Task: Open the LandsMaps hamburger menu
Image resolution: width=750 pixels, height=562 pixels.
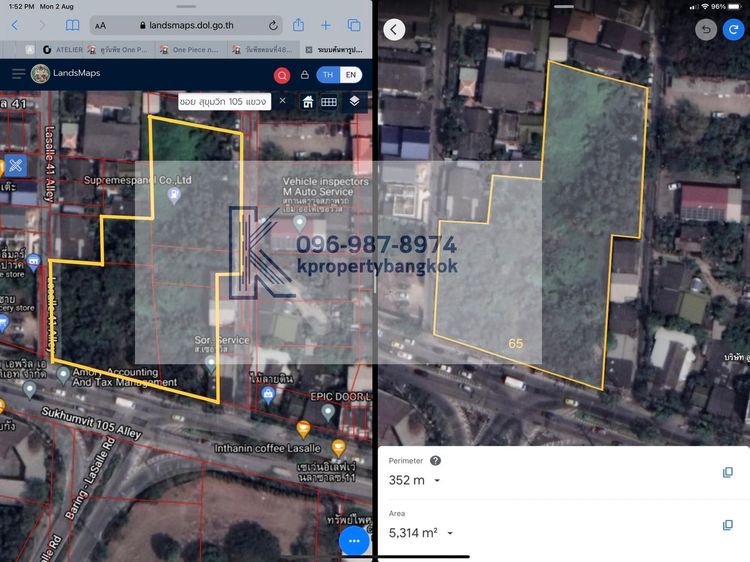Action: pyautogui.click(x=17, y=74)
